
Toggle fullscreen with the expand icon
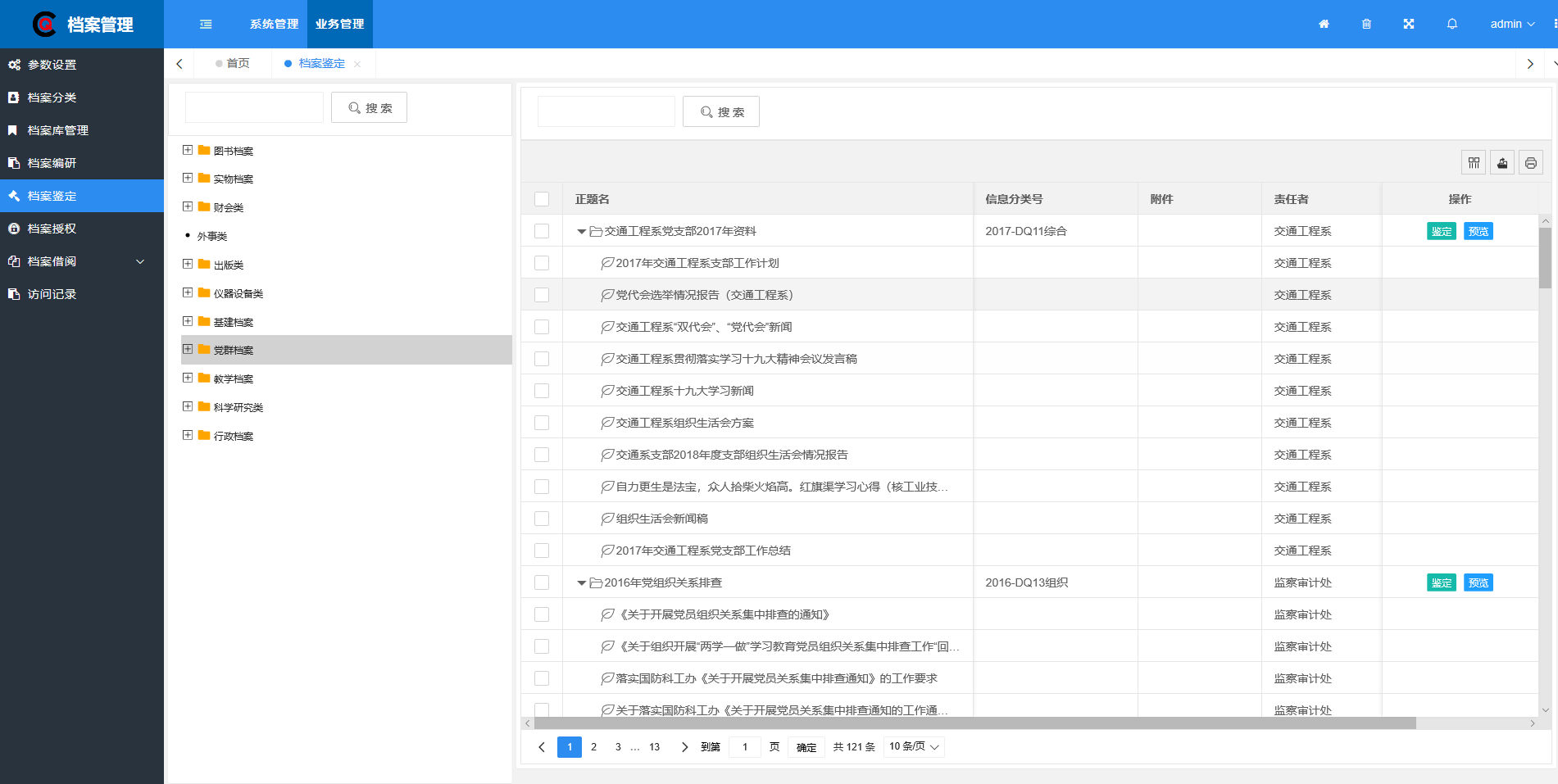(1408, 24)
